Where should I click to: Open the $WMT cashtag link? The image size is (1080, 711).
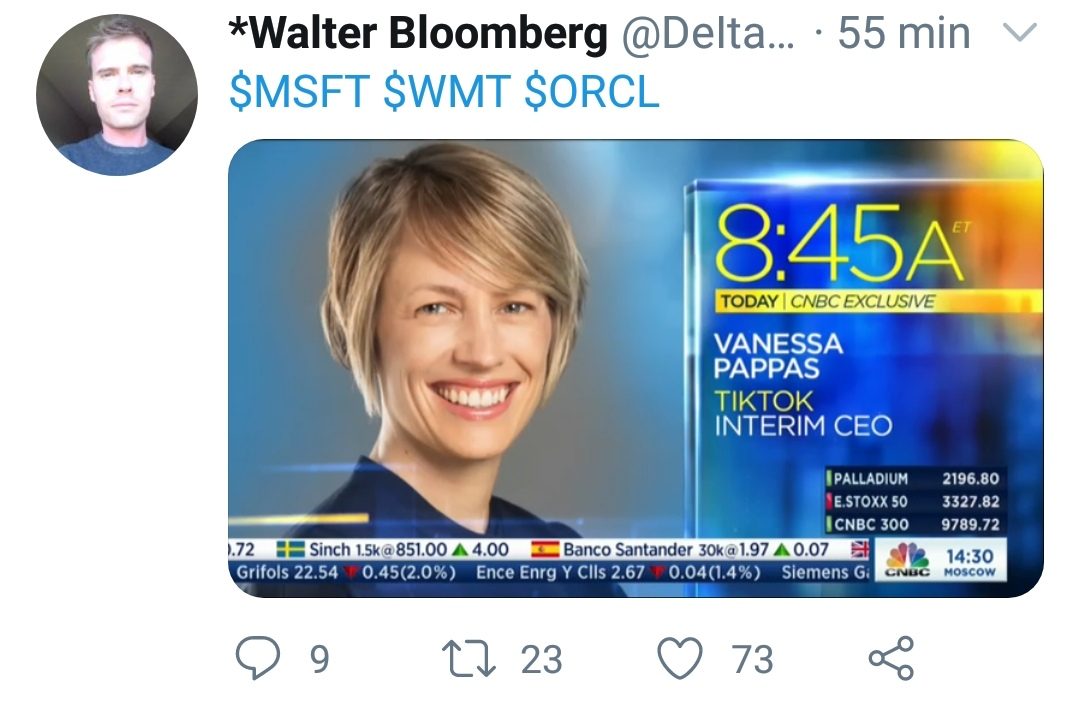coord(448,92)
